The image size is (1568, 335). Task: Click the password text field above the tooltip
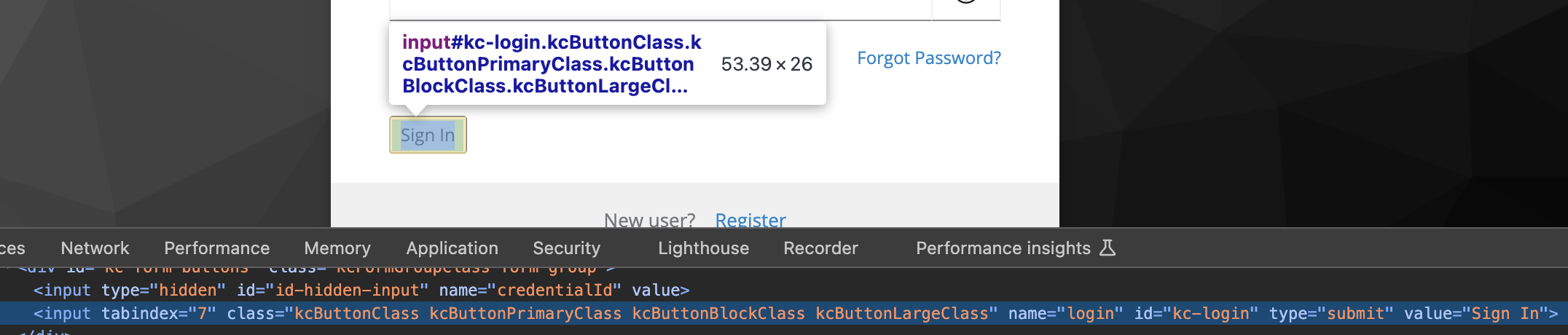[661, 9]
